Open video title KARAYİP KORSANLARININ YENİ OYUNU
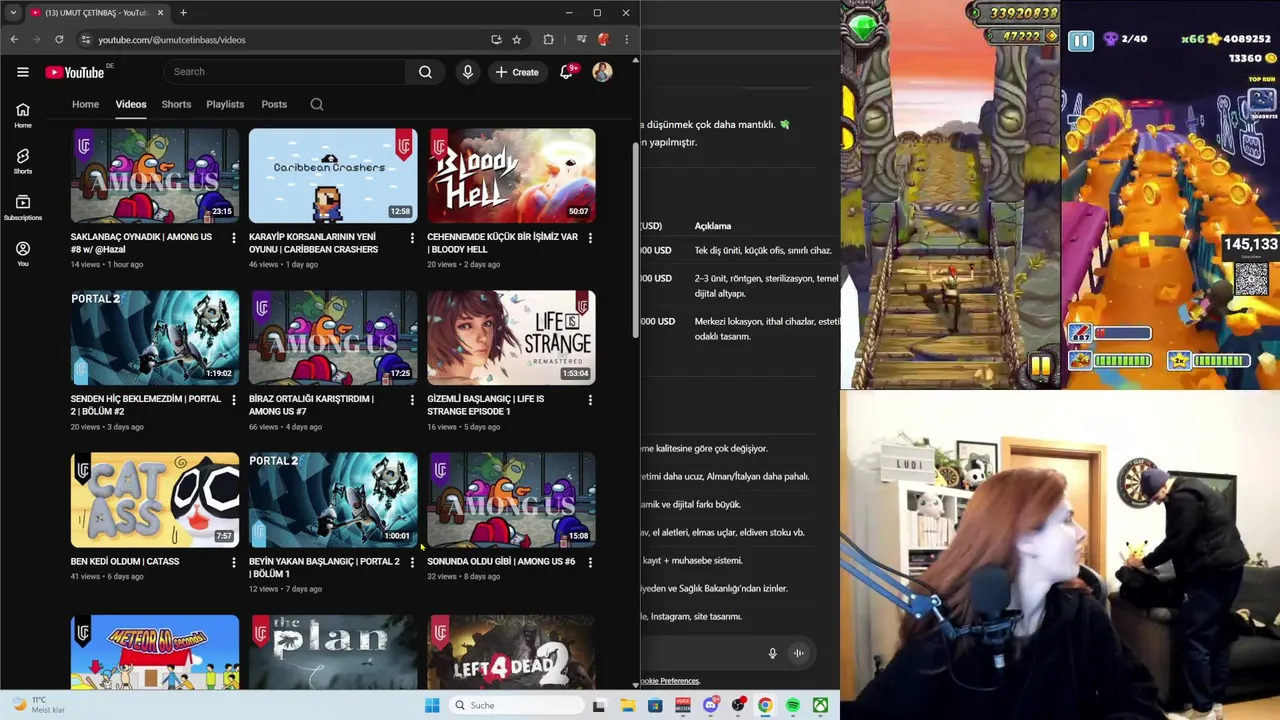1280x720 pixels. point(313,243)
